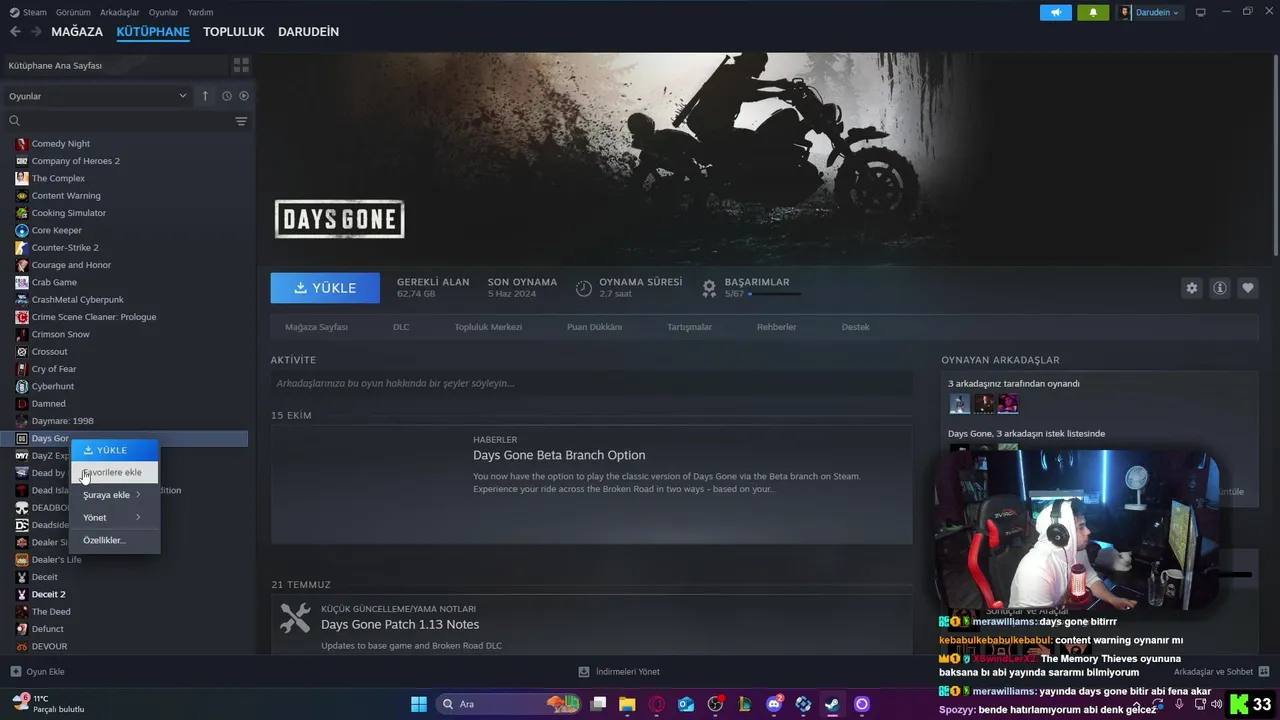Click Oyun Ekle add game button
Screen dimensions: 1280x720
(37, 672)
